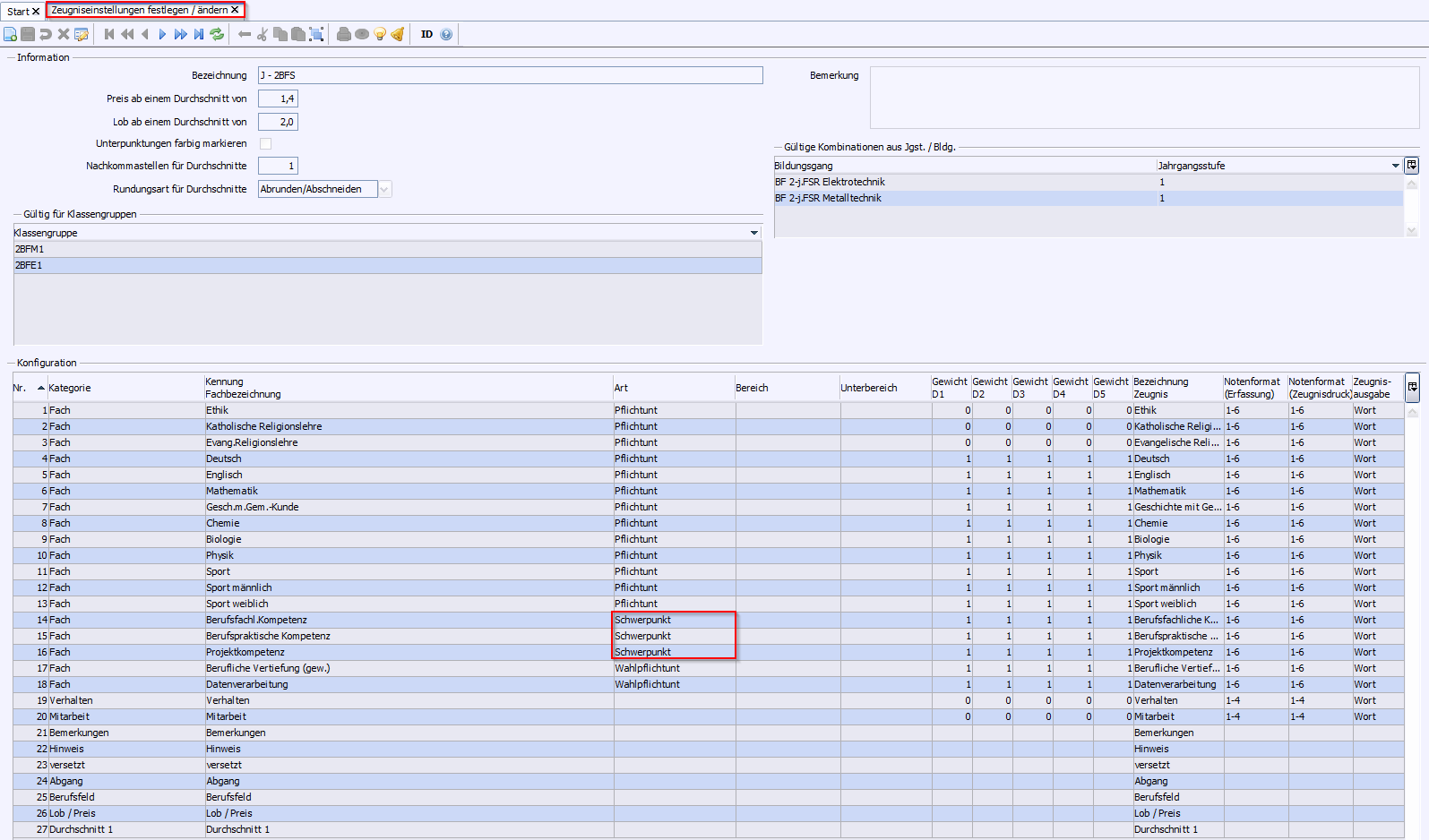
Task: Open the Jahrgangsstufe column dropdown arrow
Action: click(1395, 166)
